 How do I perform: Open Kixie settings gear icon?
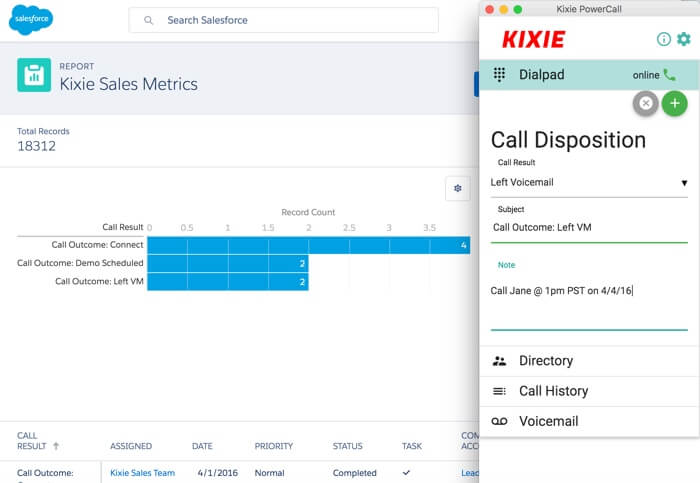coord(683,39)
